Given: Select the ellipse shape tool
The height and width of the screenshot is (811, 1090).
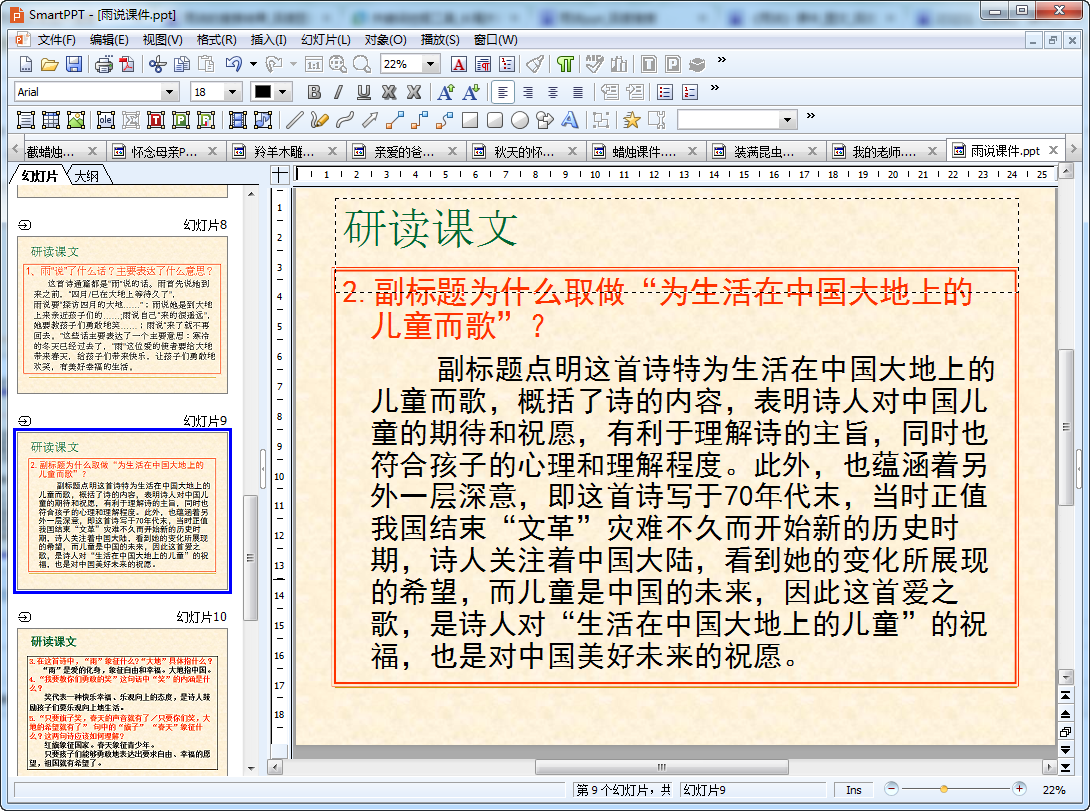Looking at the screenshot, I should pos(520,120).
